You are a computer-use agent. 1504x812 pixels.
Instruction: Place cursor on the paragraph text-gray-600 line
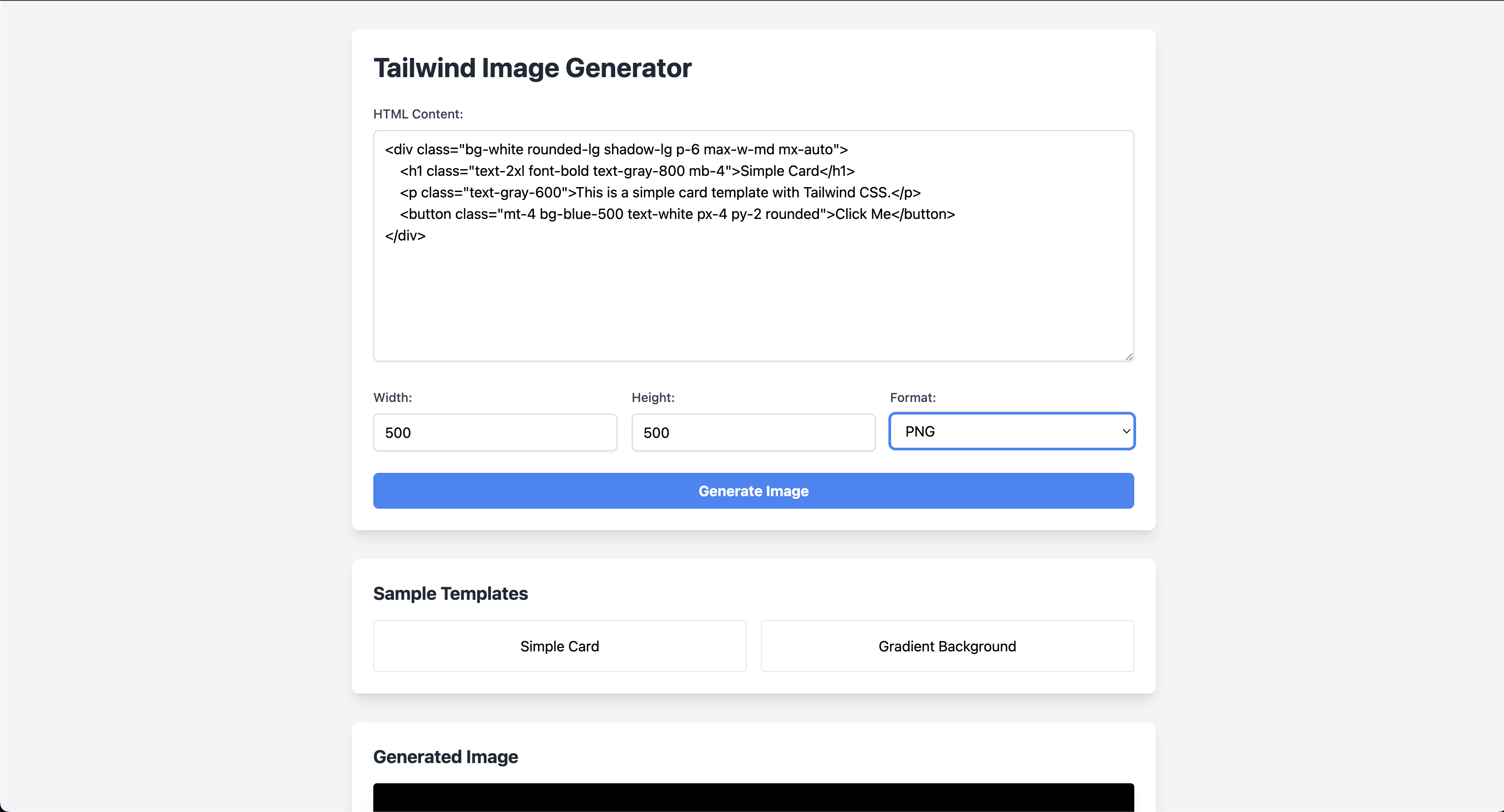[660, 192]
